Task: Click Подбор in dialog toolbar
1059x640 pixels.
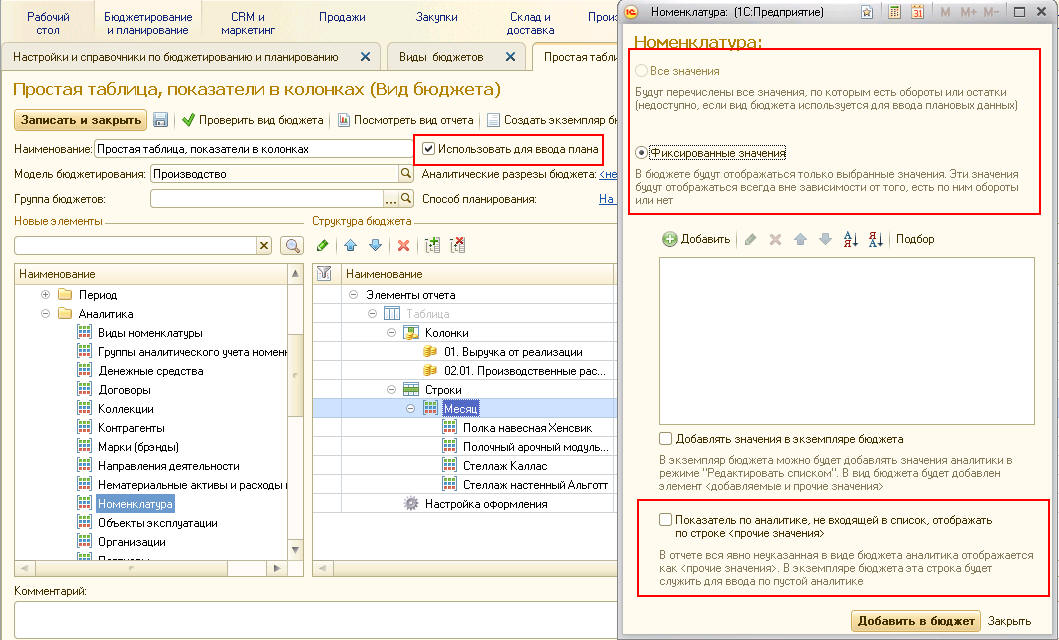Action: click(x=915, y=239)
